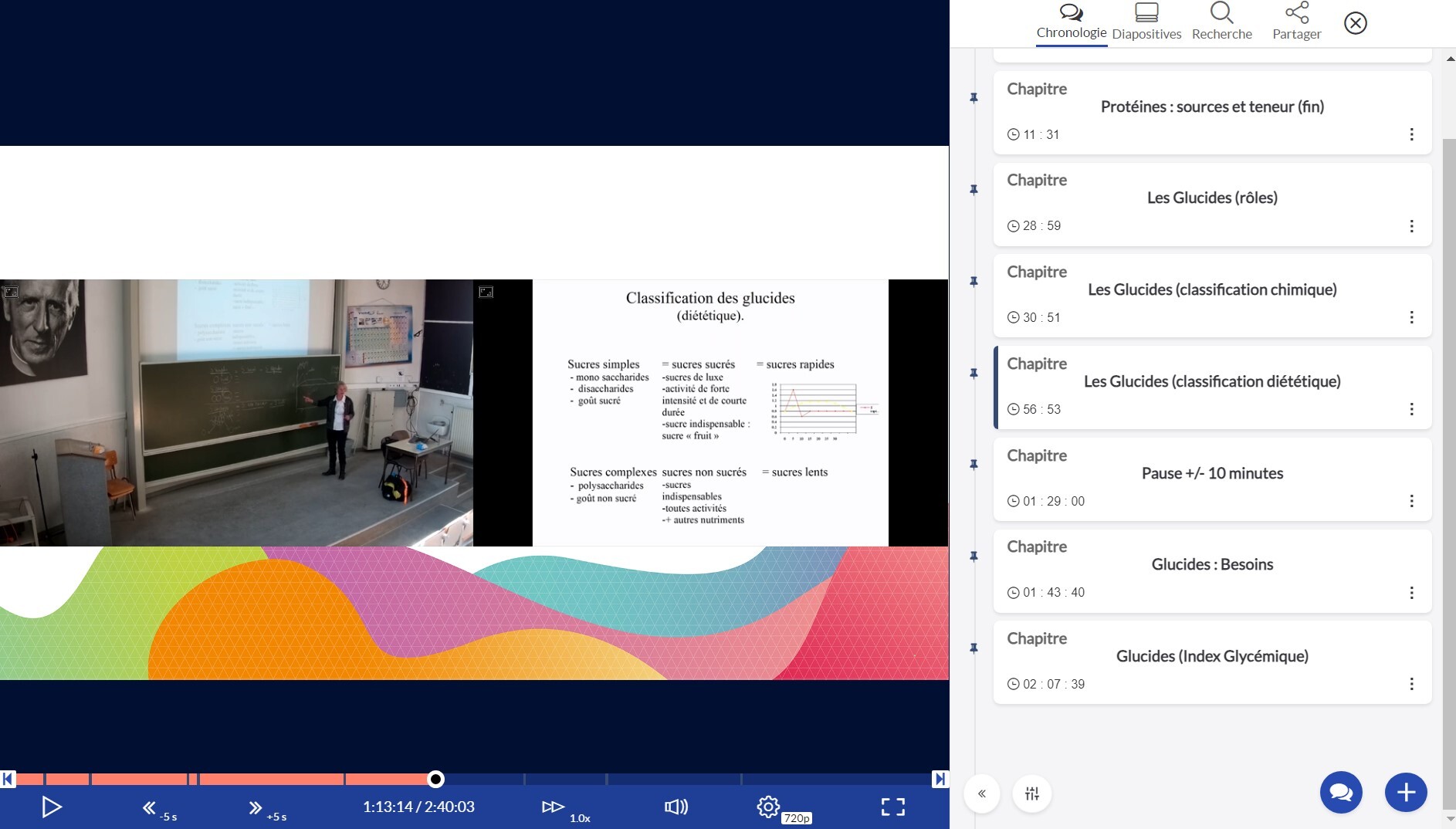1456x829 pixels.
Task: Open chapter Les Glucides (rôles)
Action: [x=1212, y=205]
